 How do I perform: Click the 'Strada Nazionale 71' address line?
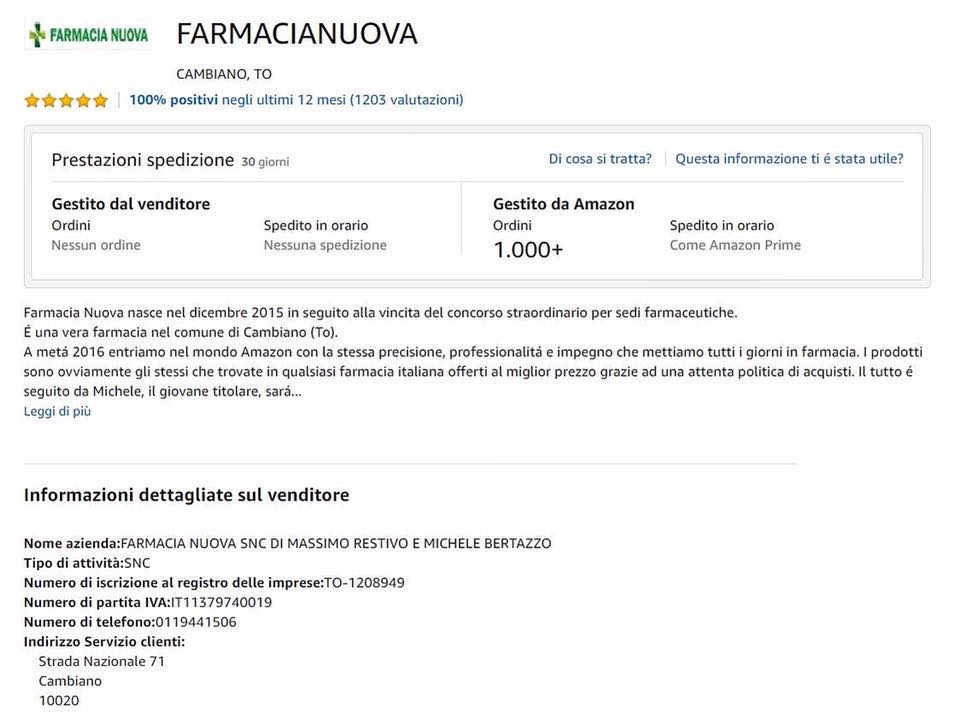(x=102, y=661)
